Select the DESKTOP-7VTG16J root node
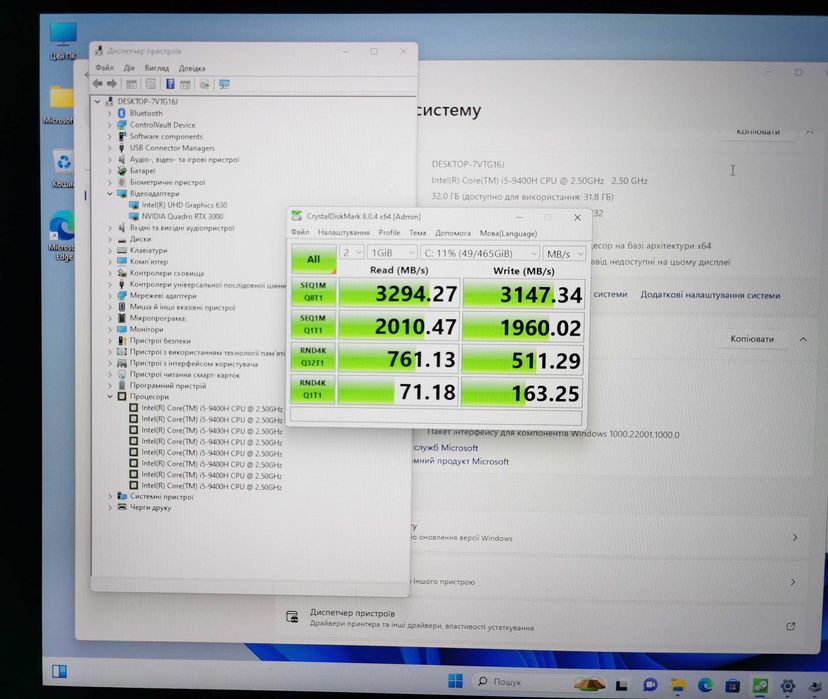 147,101
